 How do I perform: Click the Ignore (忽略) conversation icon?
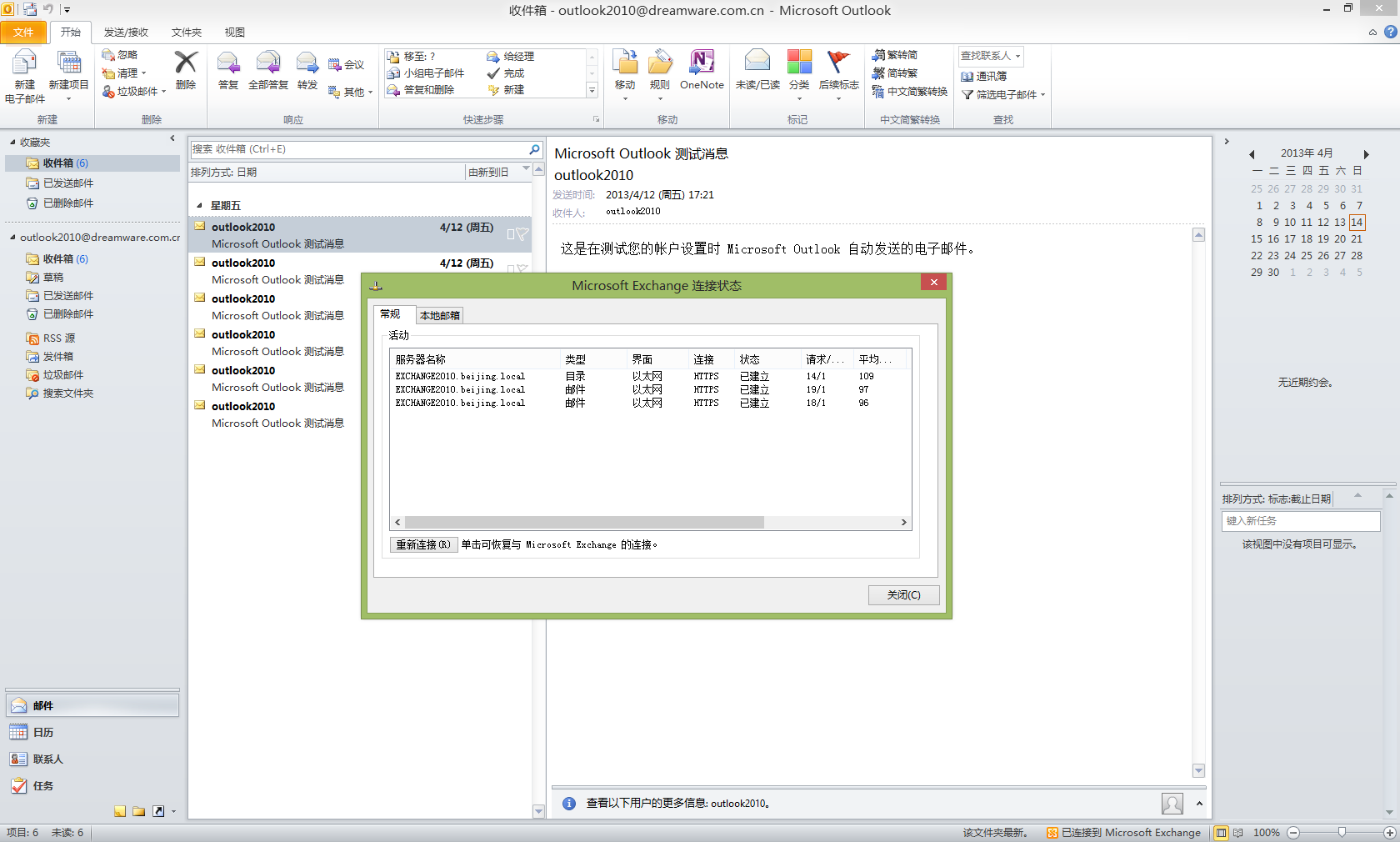coord(108,55)
